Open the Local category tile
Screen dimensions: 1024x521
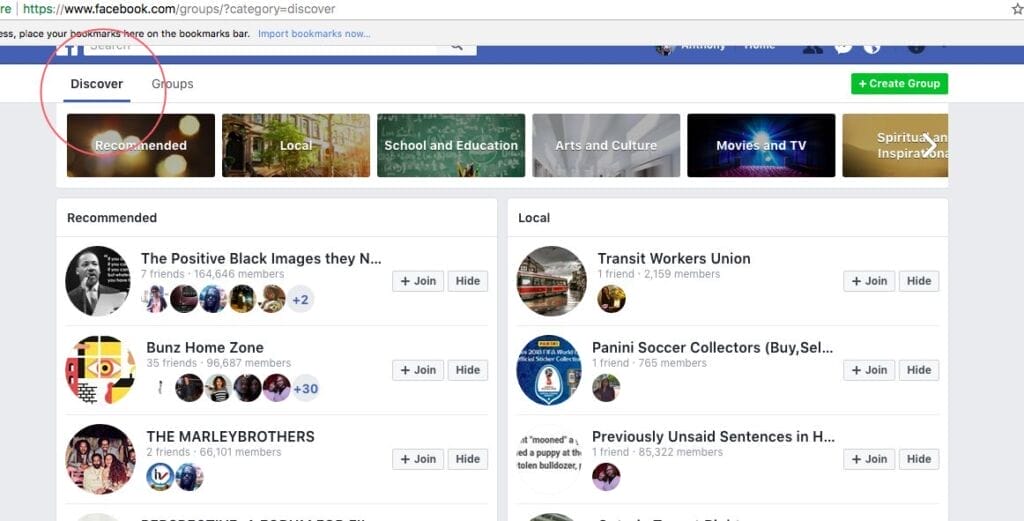296,145
